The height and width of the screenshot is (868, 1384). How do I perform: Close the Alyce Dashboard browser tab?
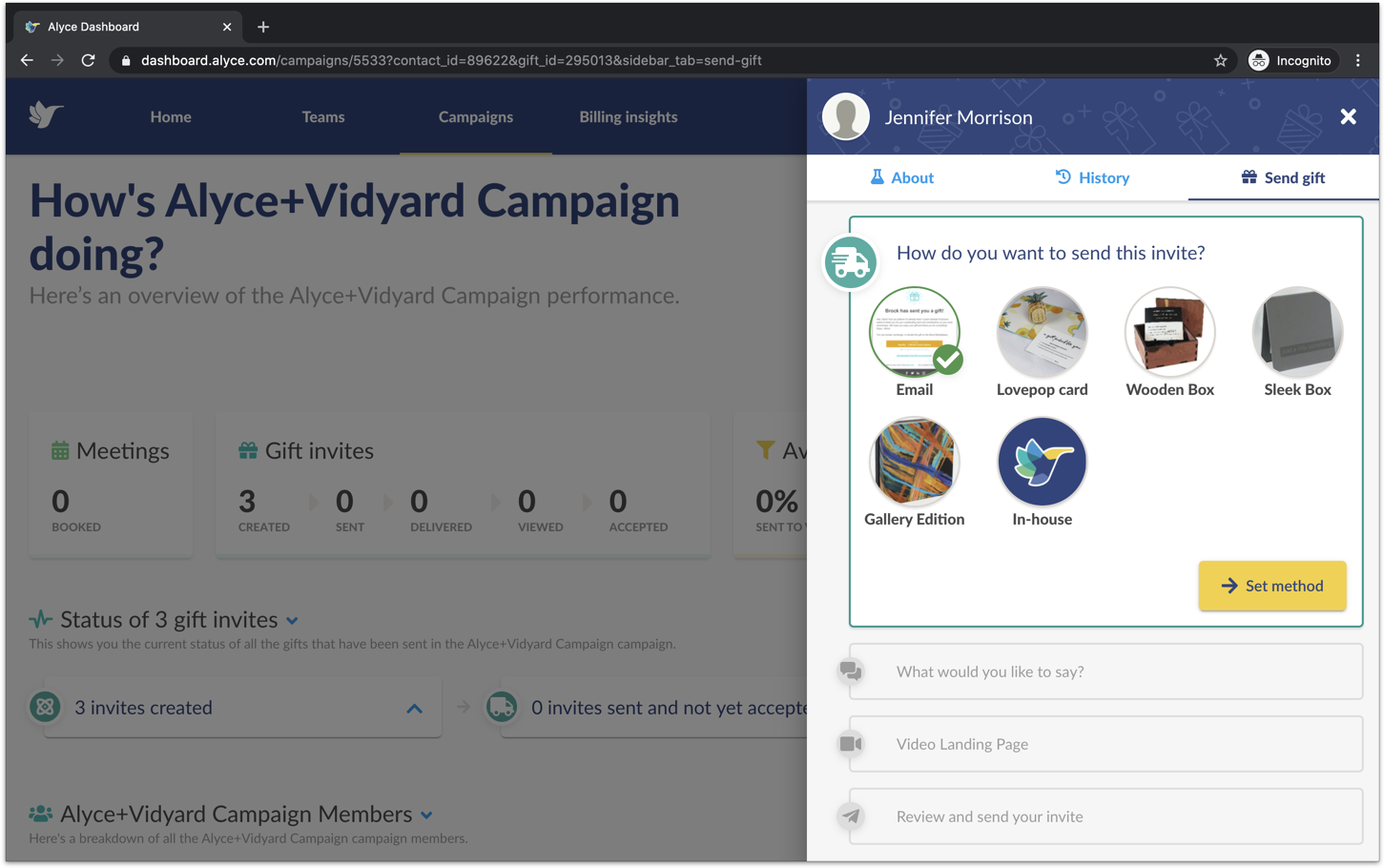[x=227, y=27]
